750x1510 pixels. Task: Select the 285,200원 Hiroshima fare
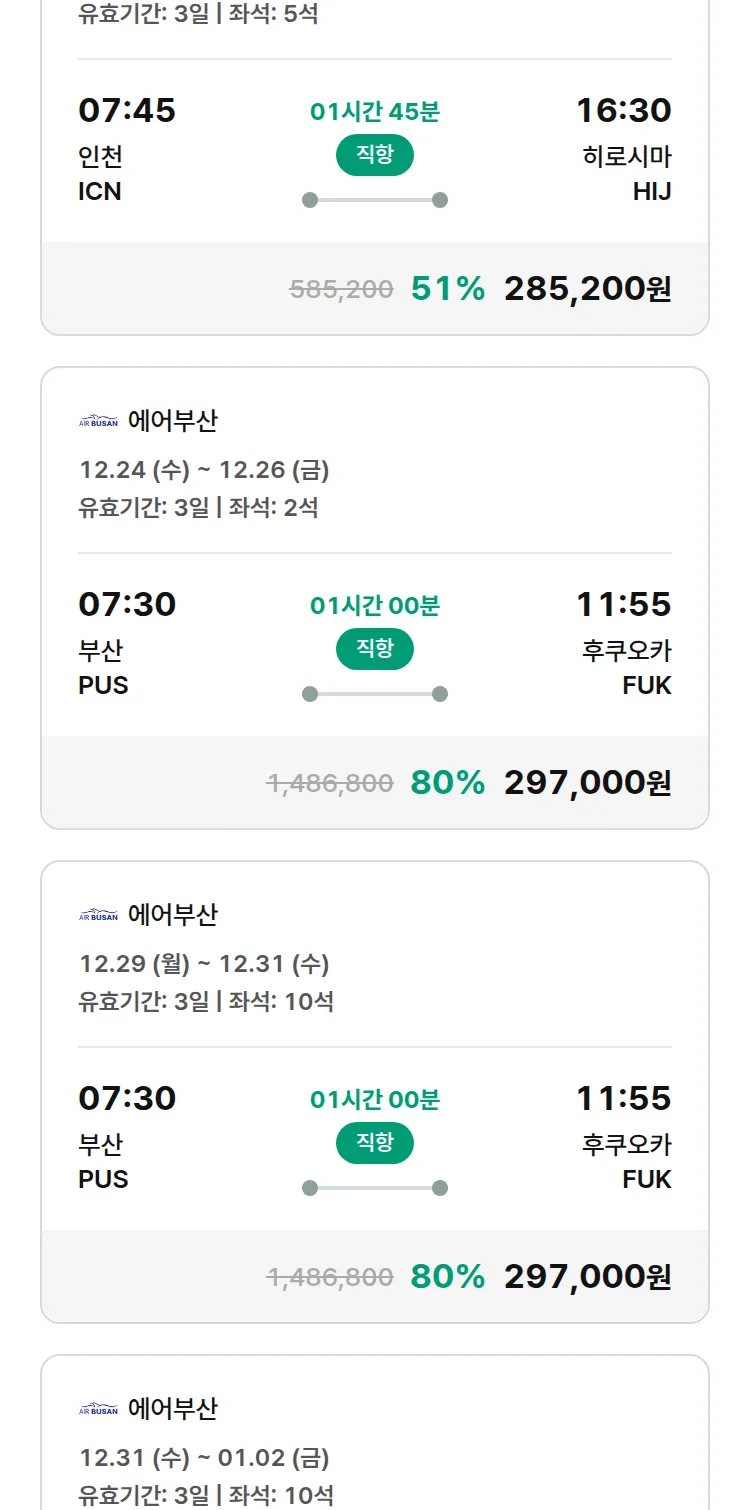(587, 289)
